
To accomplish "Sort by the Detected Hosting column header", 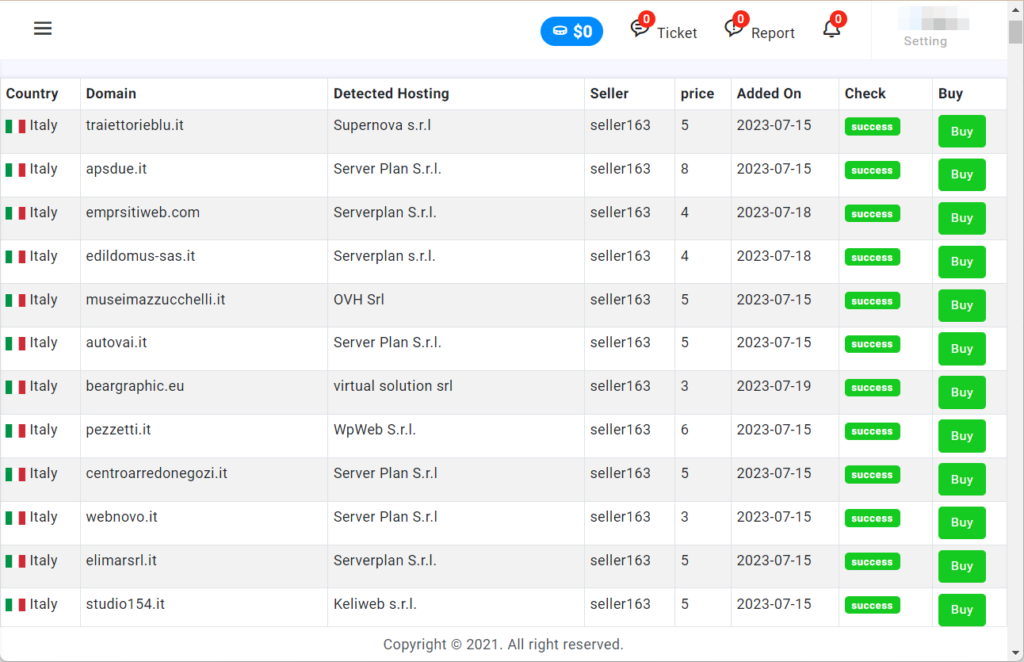I will point(391,94).
